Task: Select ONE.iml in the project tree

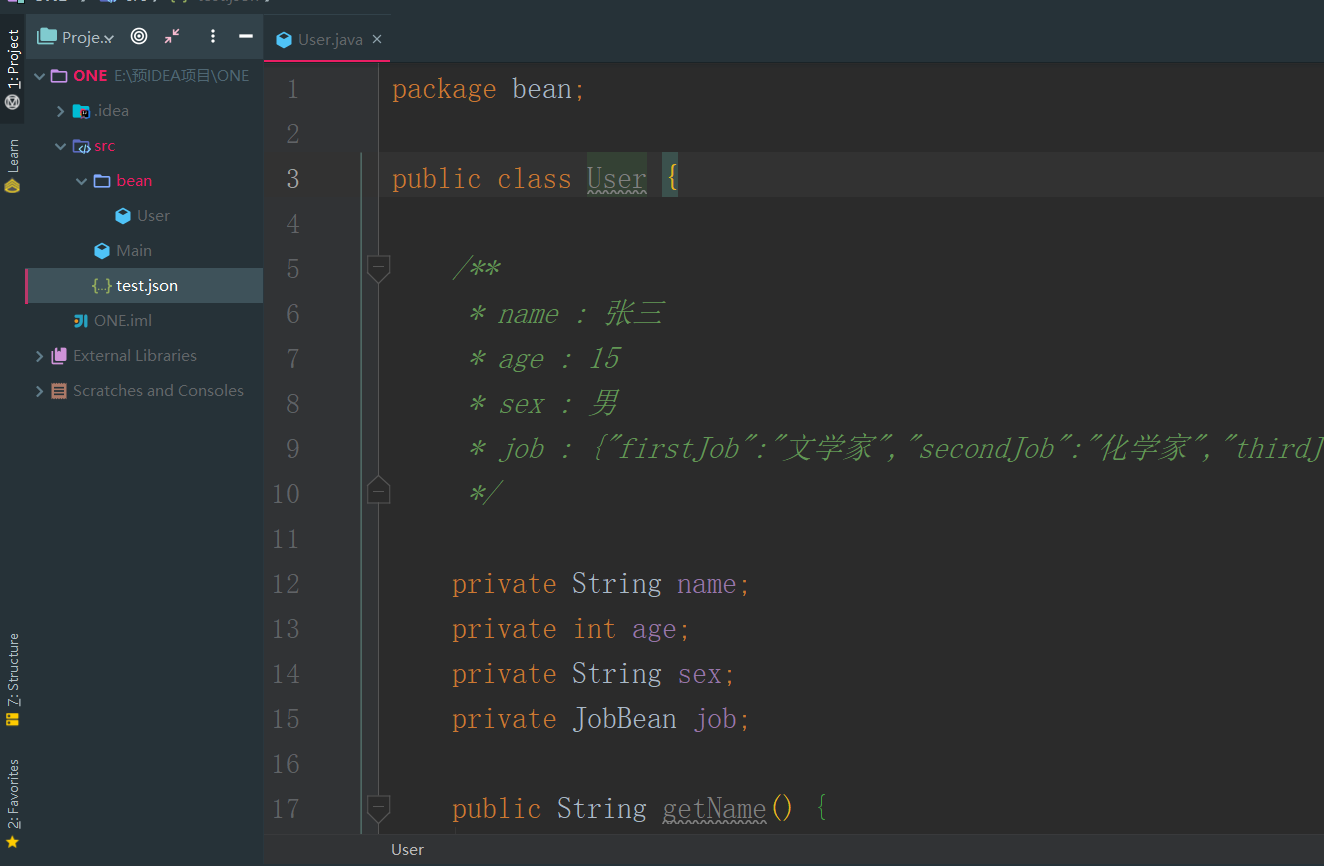Action: [125, 320]
